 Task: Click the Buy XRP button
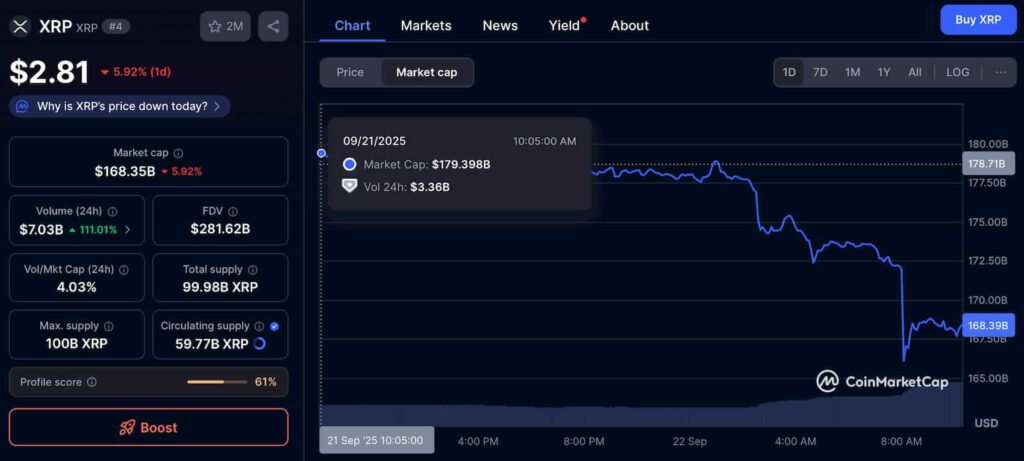(977, 19)
